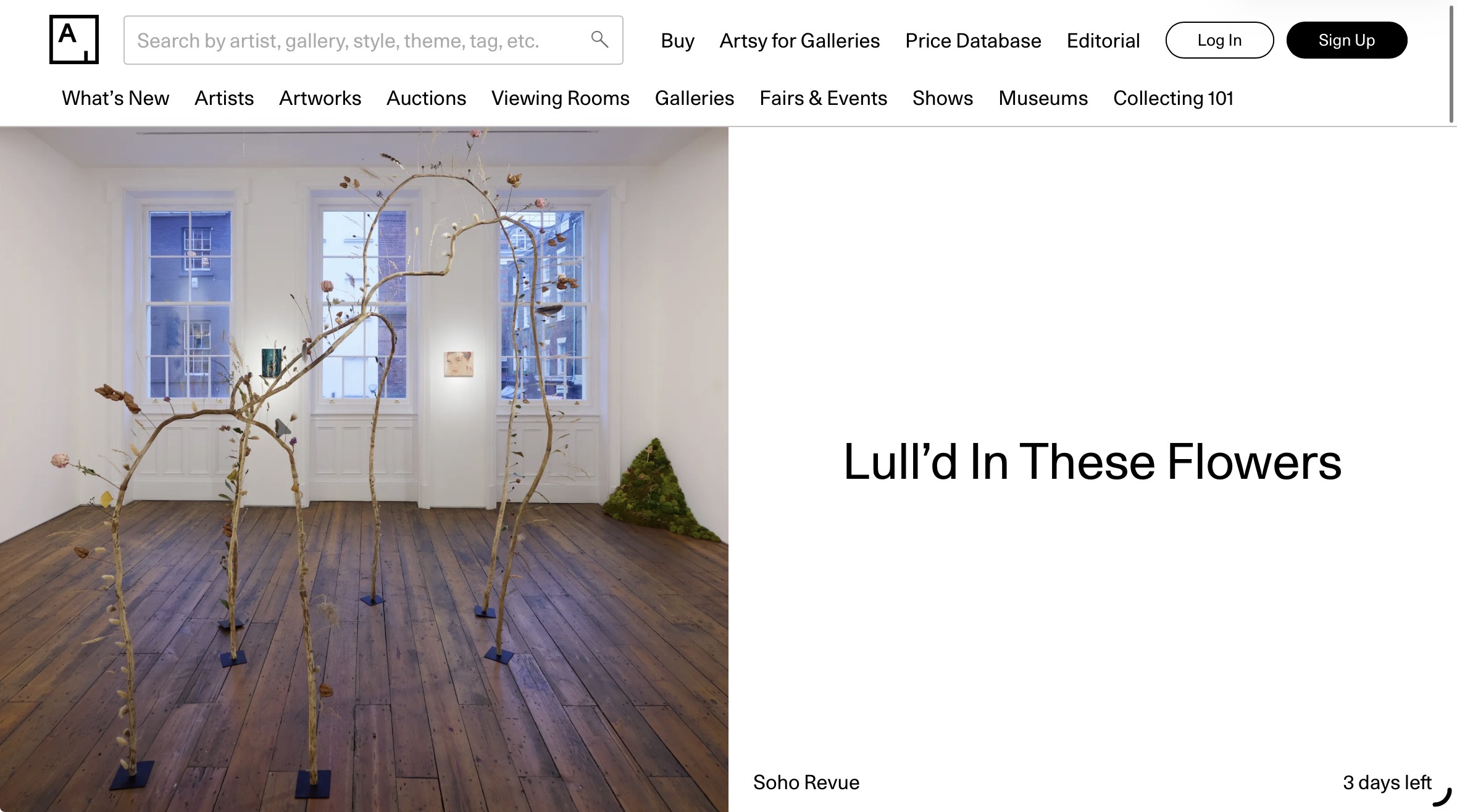
Task: Select What's New menu item
Action: tap(115, 98)
